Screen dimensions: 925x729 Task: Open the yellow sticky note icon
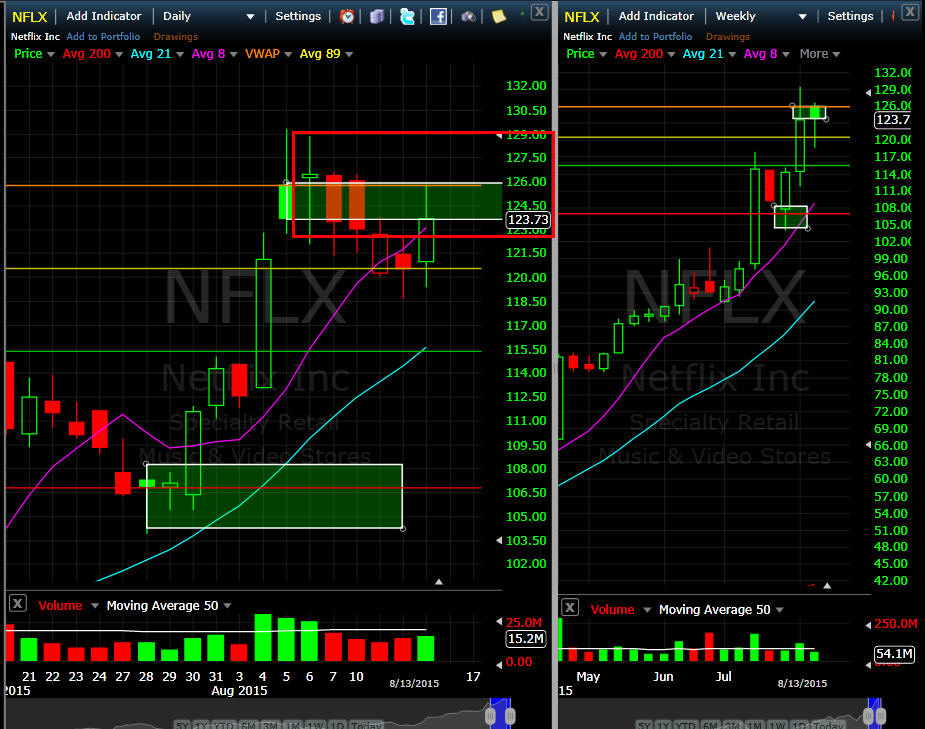[499, 16]
